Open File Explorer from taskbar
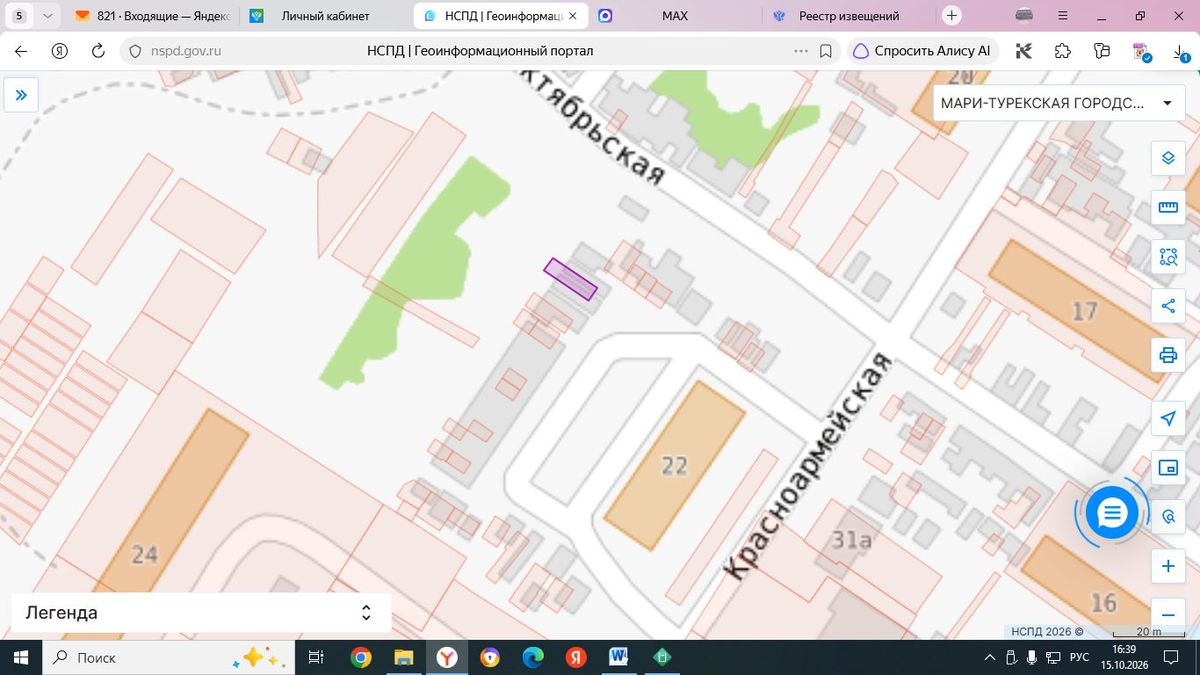Viewport: 1200px width, 675px height. point(404,657)
